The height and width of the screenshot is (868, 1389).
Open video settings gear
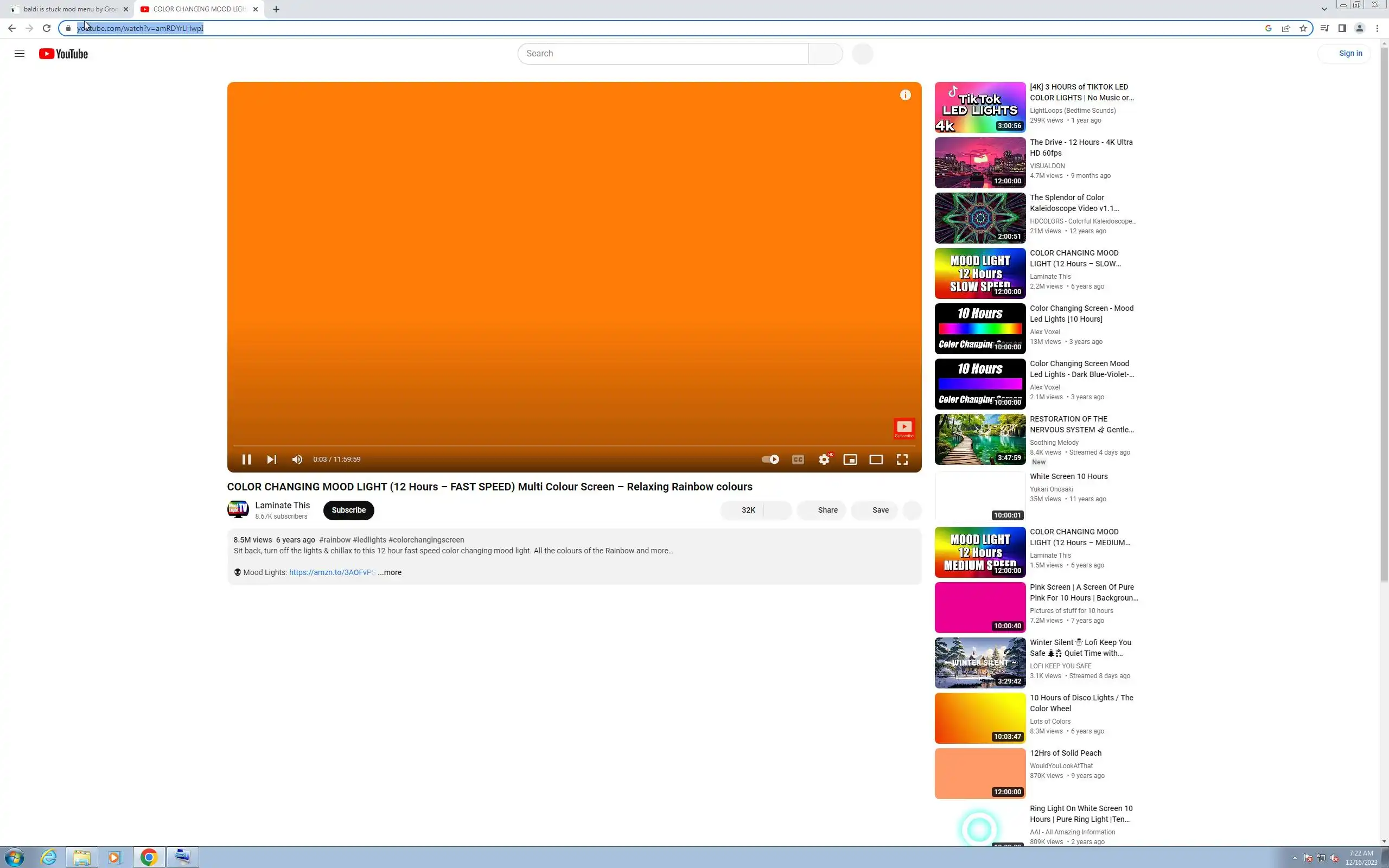coord(824,459)
